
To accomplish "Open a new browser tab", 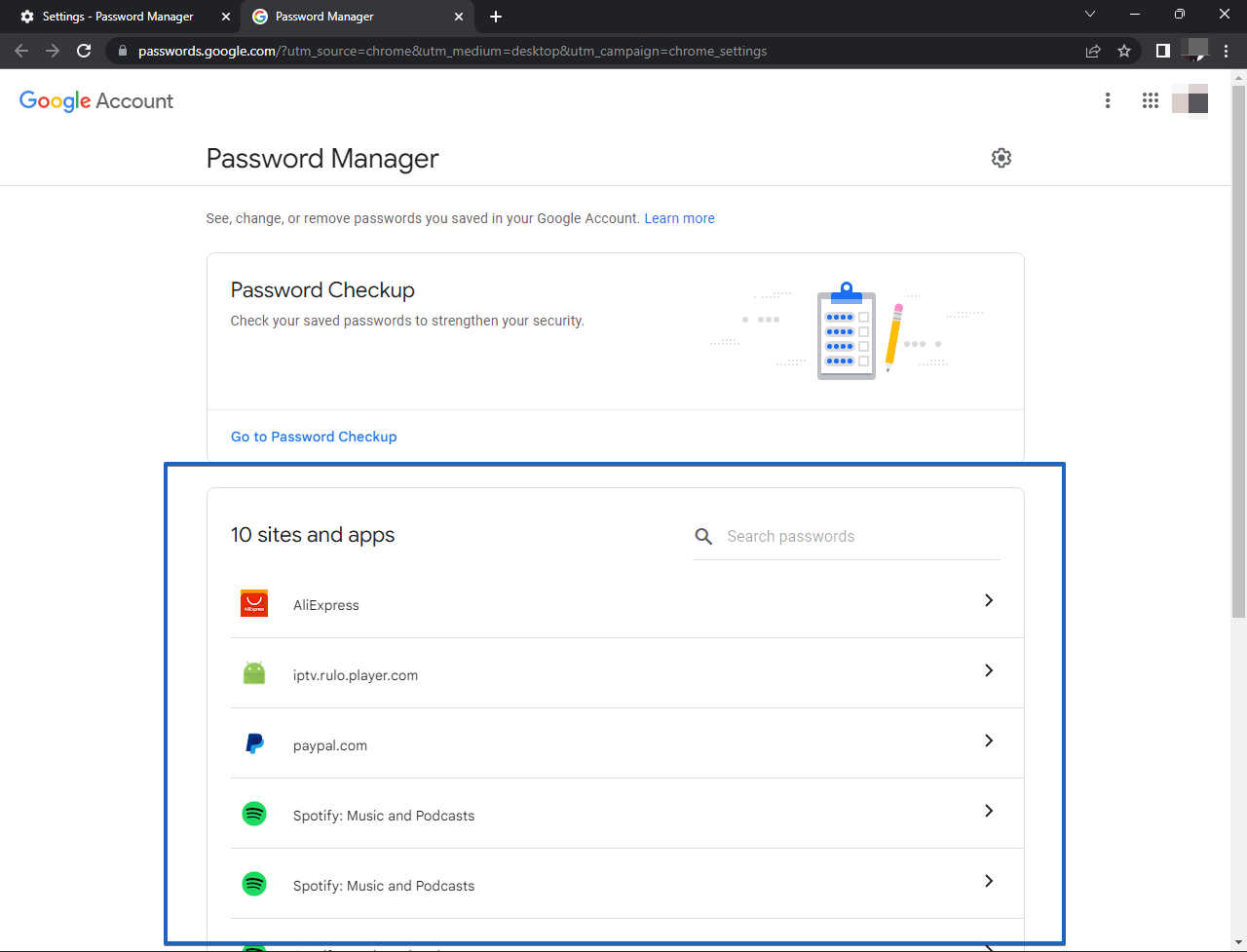I will pyautogui.click(x=496, y=17).
